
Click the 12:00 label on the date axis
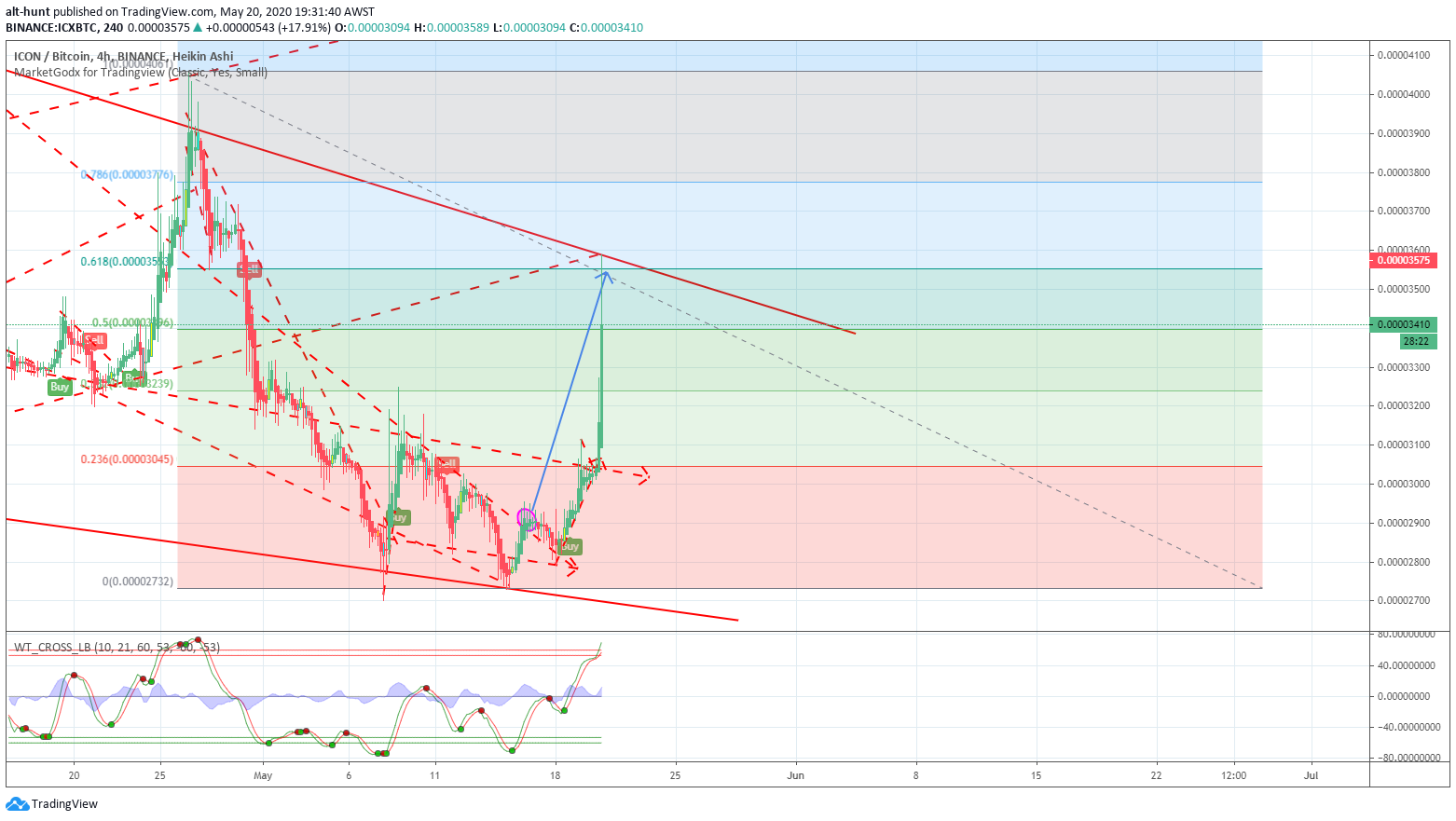(x=1233, y=775)
